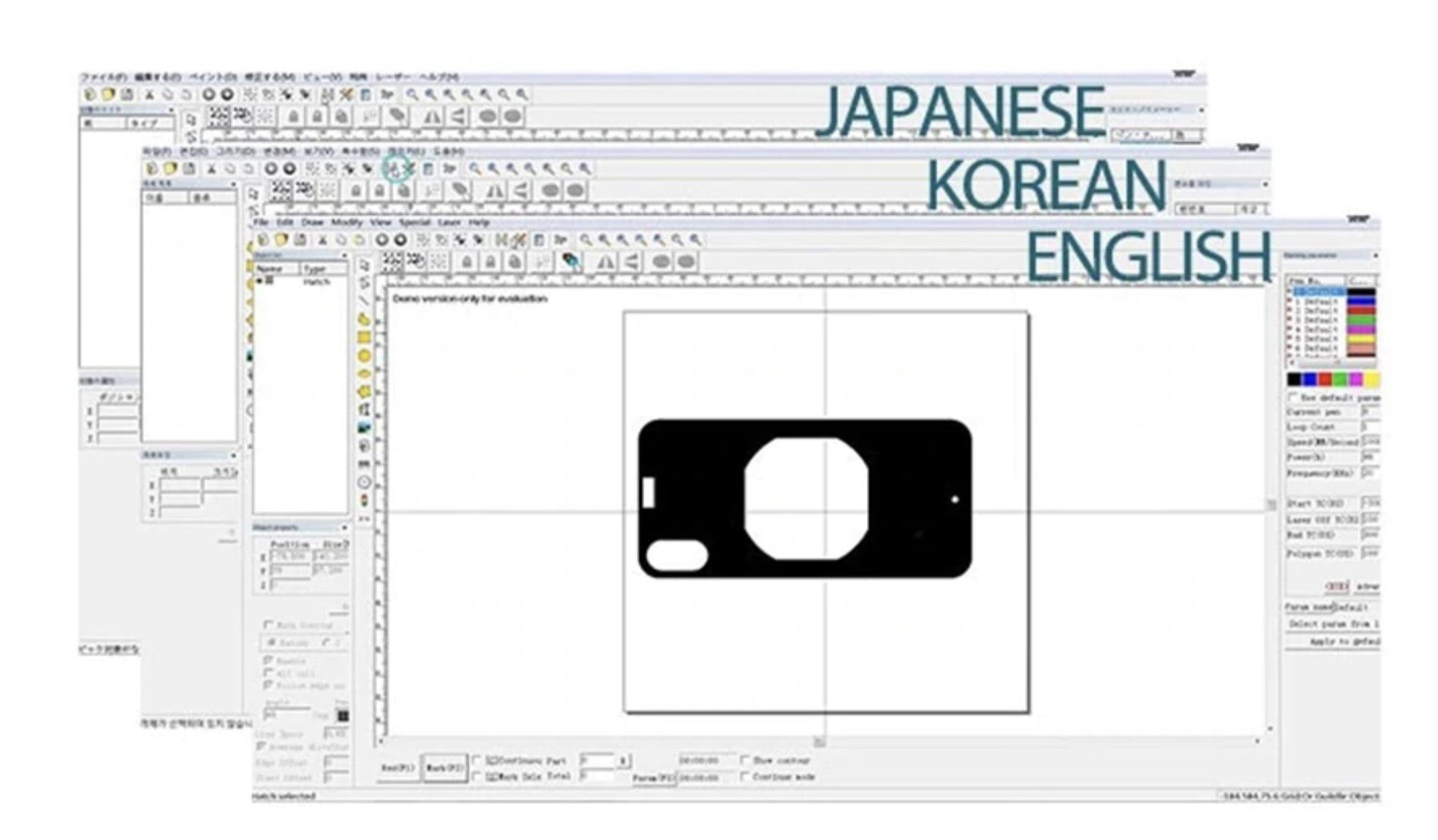Select the yellow circle draw tool
This screenshot has width=1438, height=840.
[x=365, y=356]
